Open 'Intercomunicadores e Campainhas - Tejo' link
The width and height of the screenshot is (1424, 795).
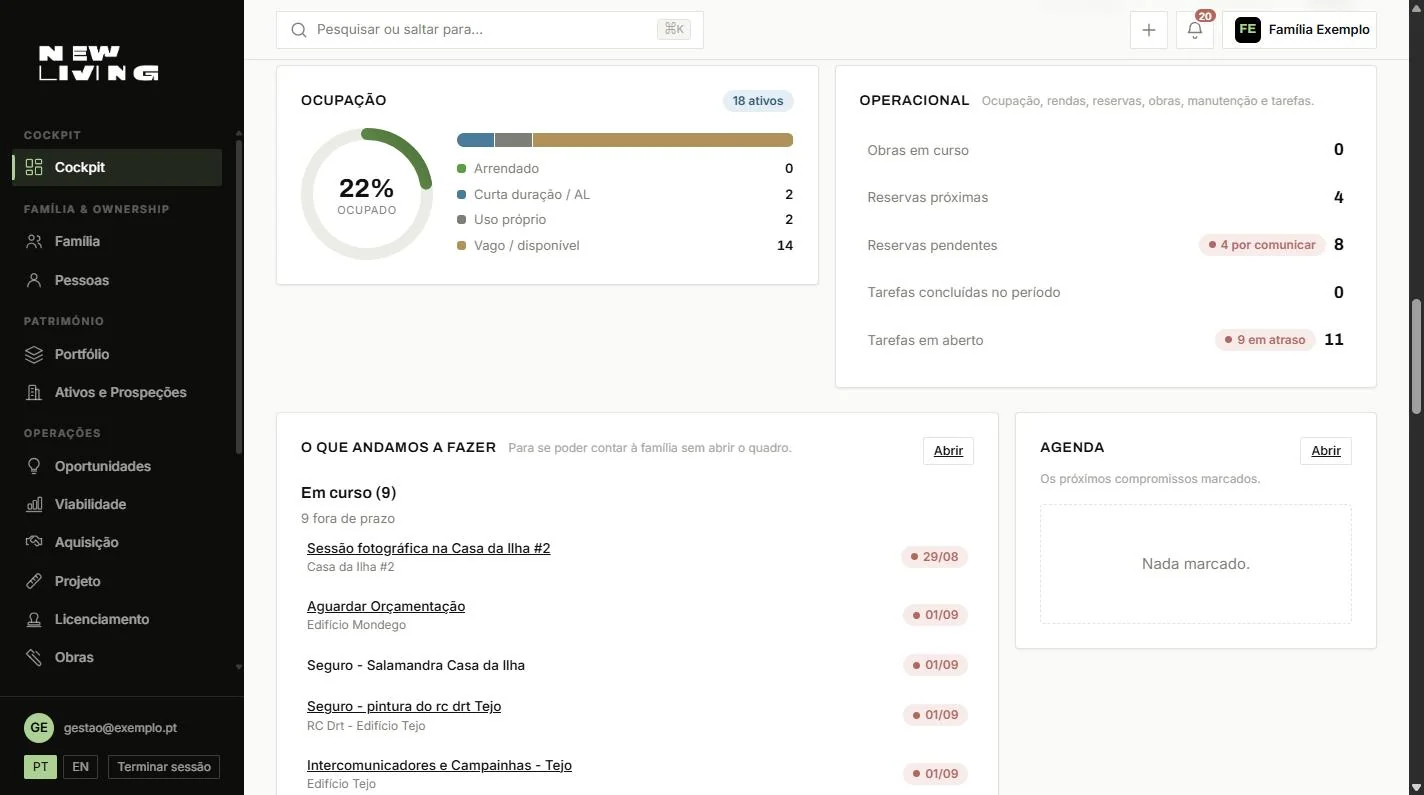pyautogui.click(x=439, y=765)
